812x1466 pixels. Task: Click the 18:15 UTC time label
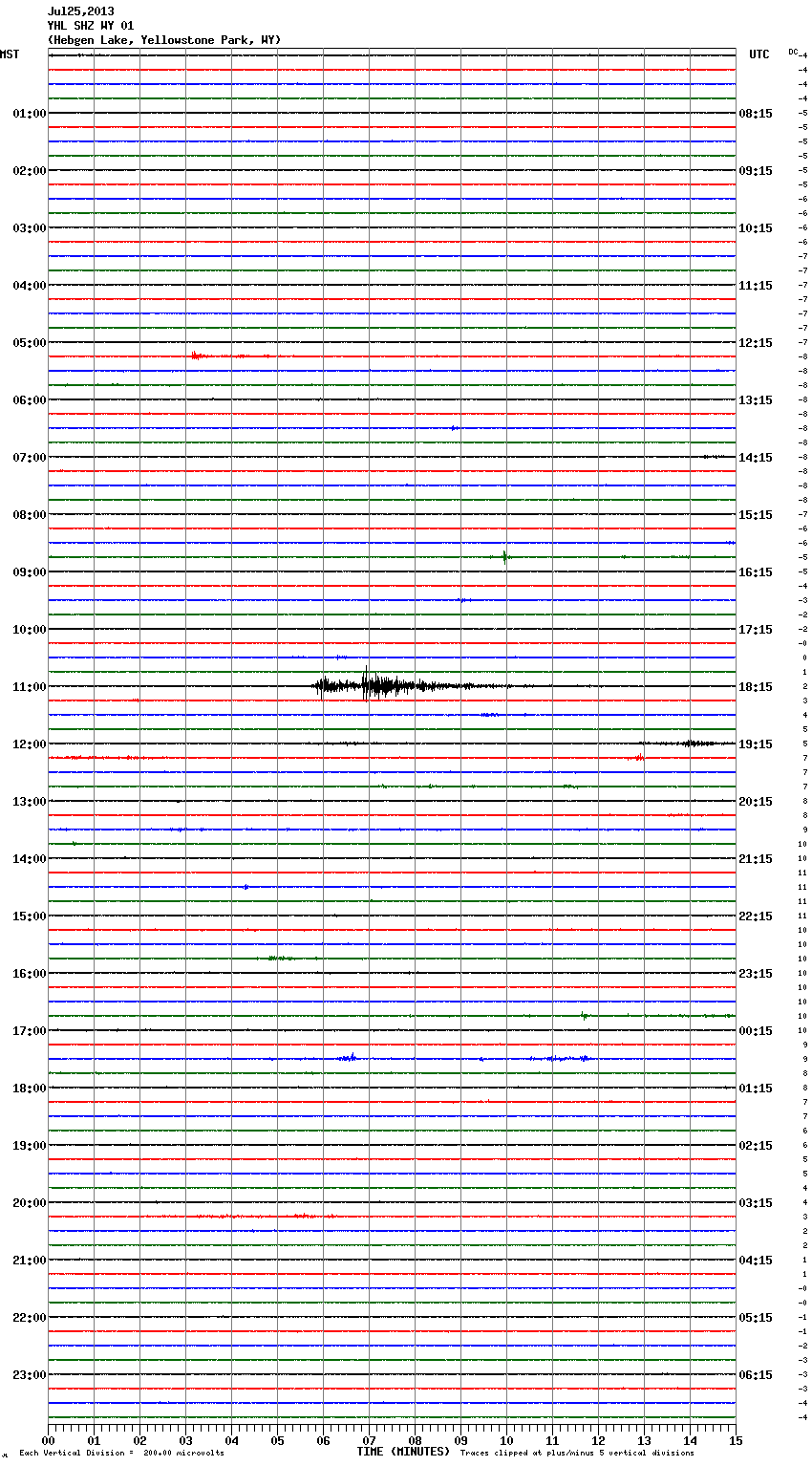tap(756, 687)
